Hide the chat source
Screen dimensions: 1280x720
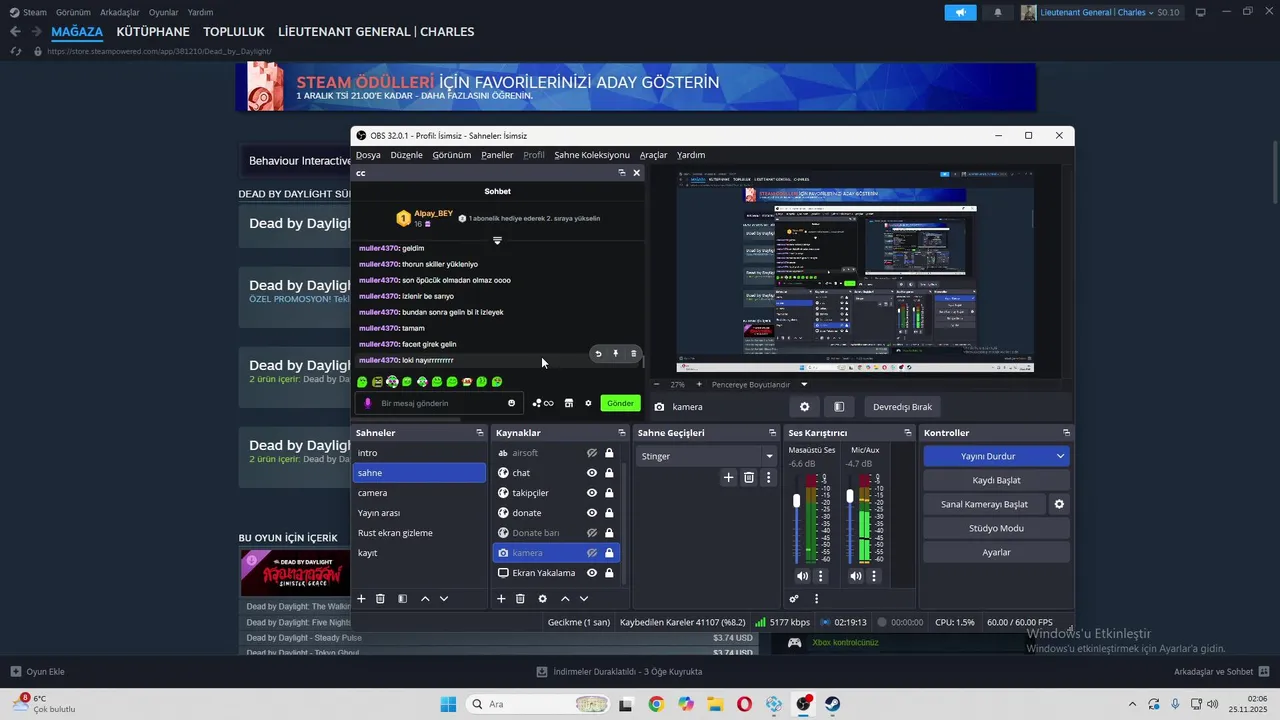(x=592, y=473)
